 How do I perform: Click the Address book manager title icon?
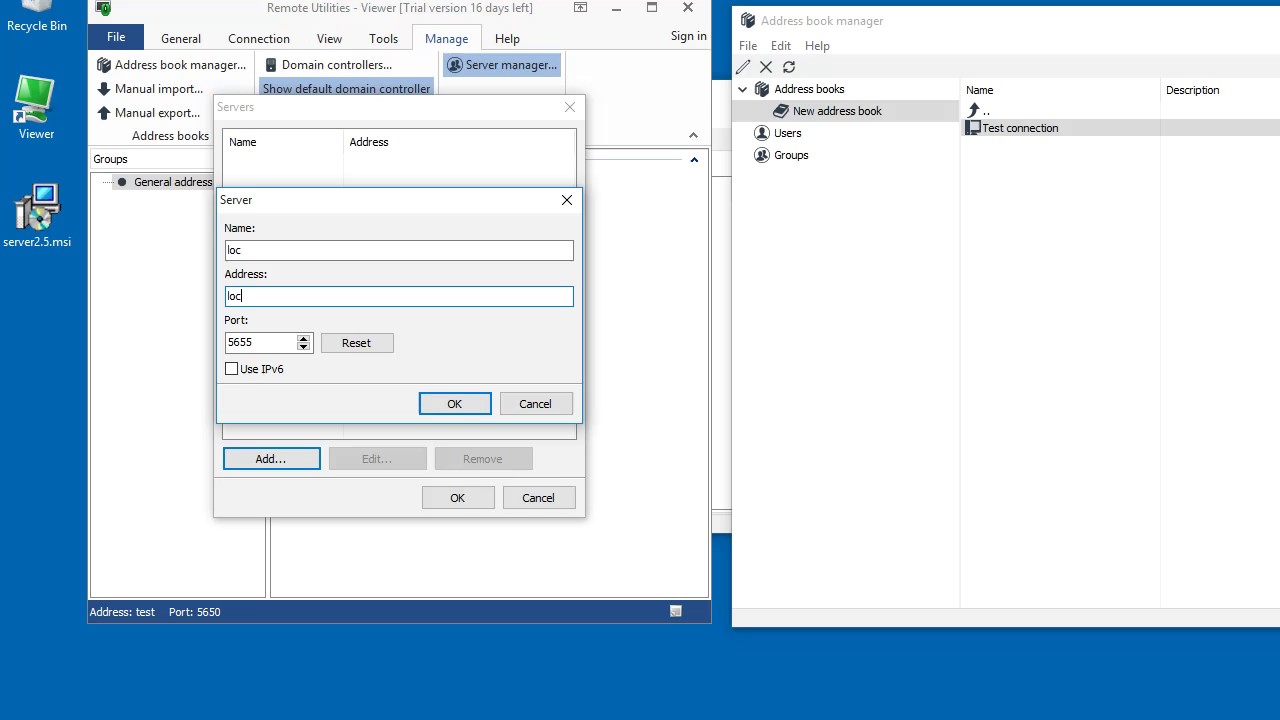(747, 21)
